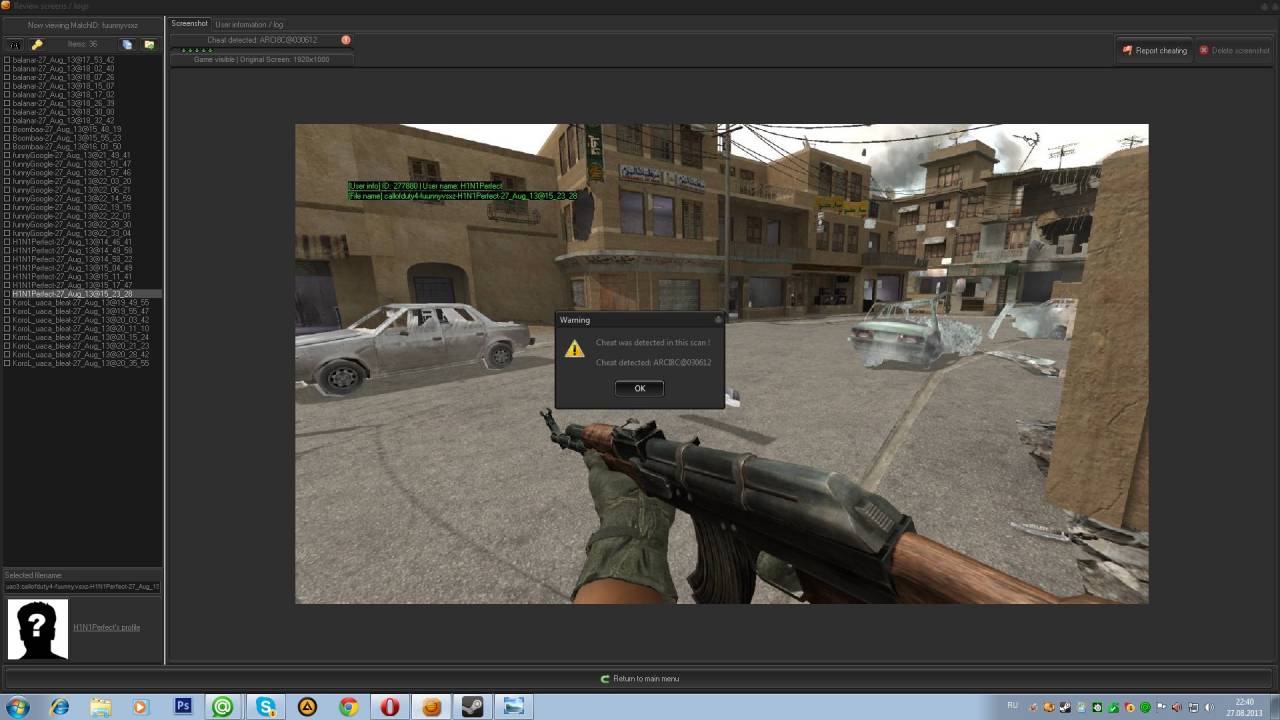Switch to the Screenshot tab
Viewport: 1280px width, 720px height.
189,23
